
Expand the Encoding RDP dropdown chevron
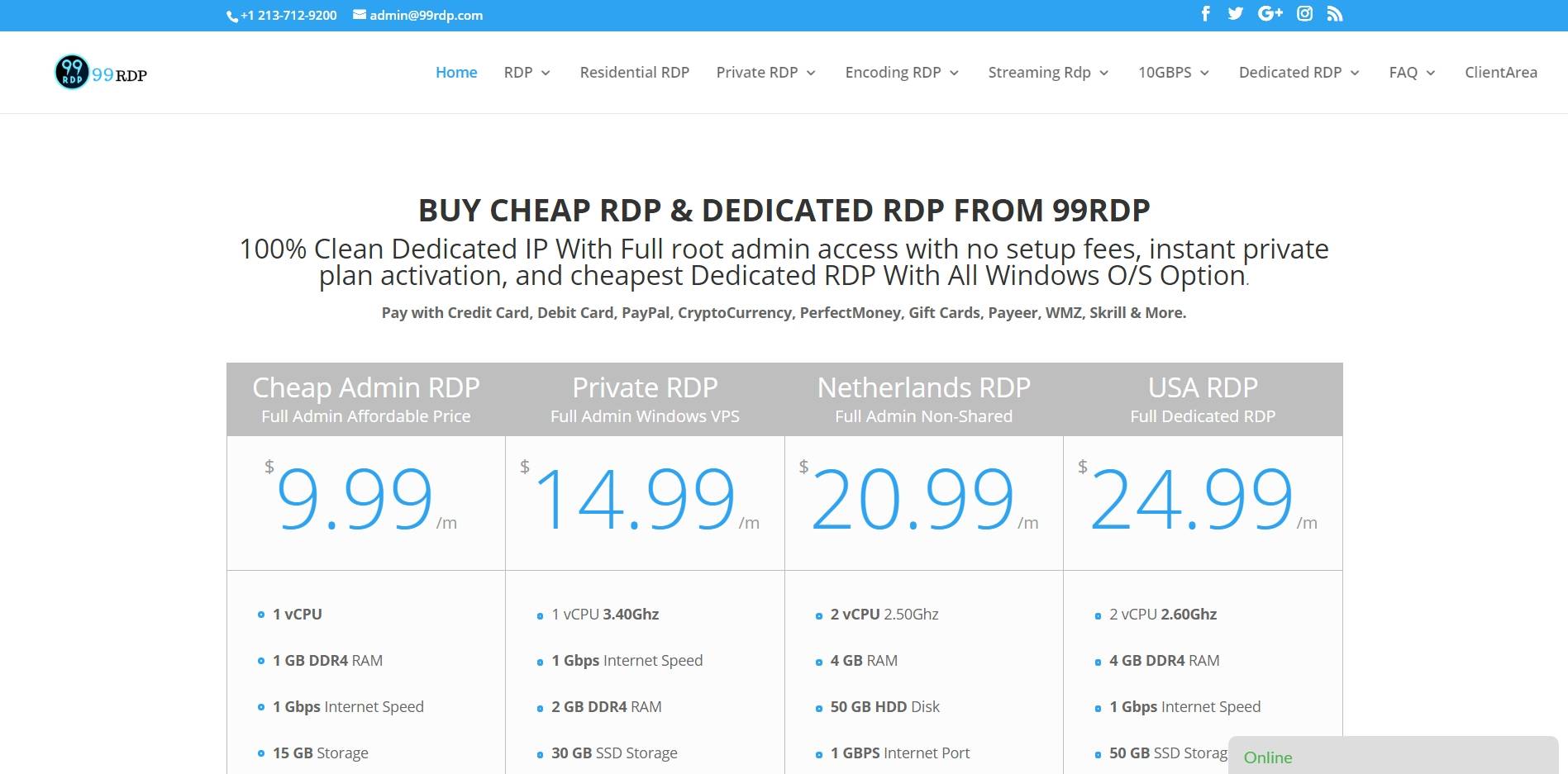pos(954,74)
